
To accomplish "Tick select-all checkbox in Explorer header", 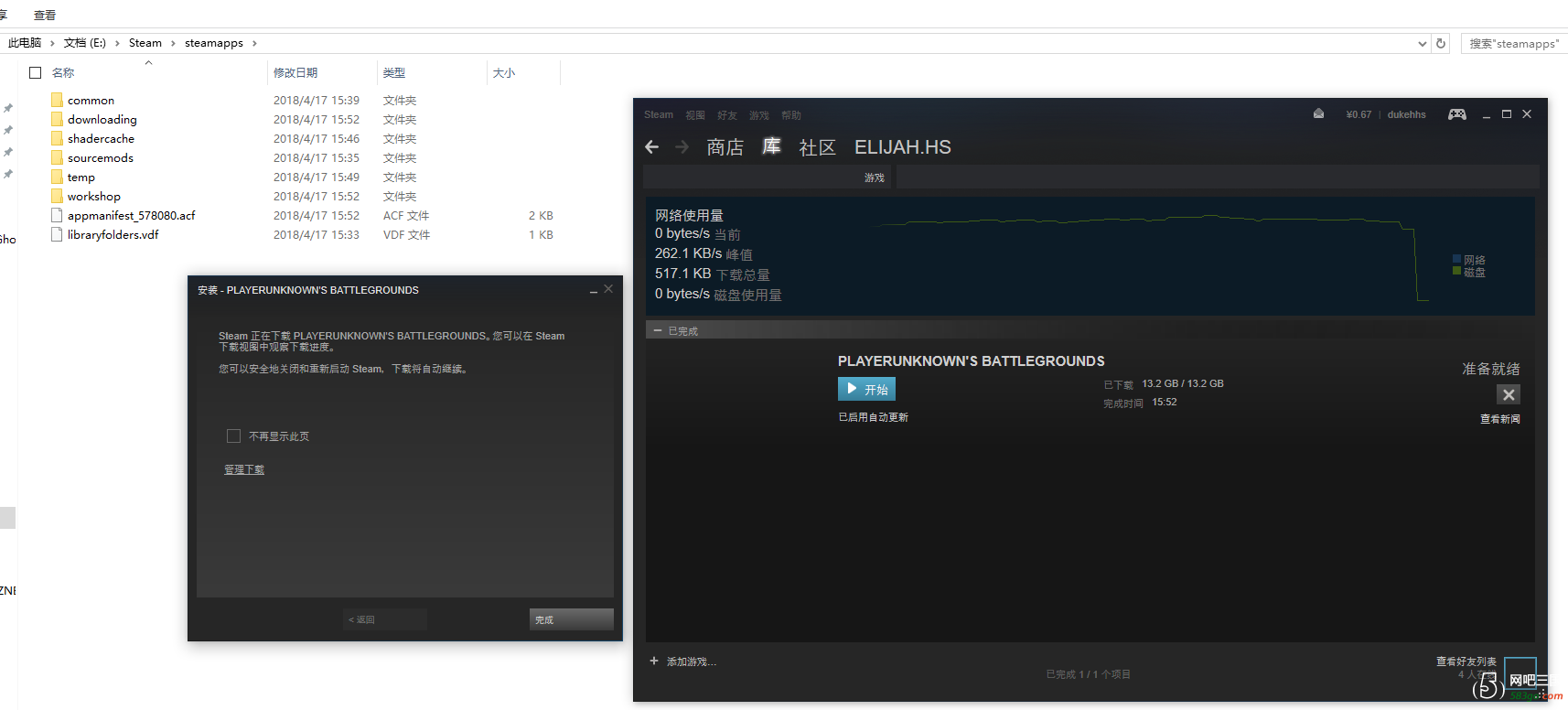I will (x=36, y=72).
